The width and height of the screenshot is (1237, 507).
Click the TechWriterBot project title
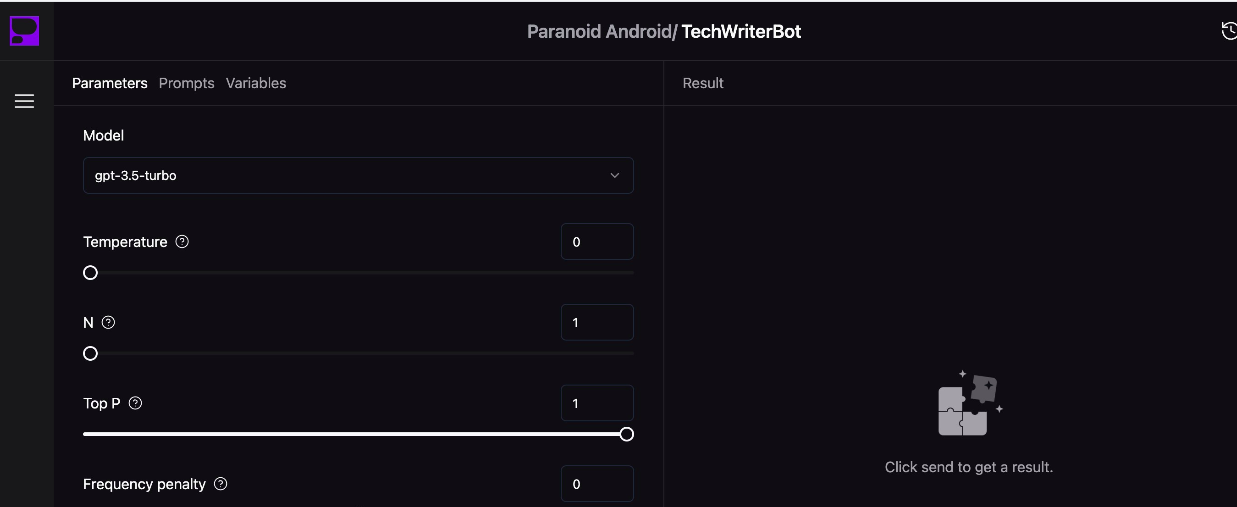point(741,31)
